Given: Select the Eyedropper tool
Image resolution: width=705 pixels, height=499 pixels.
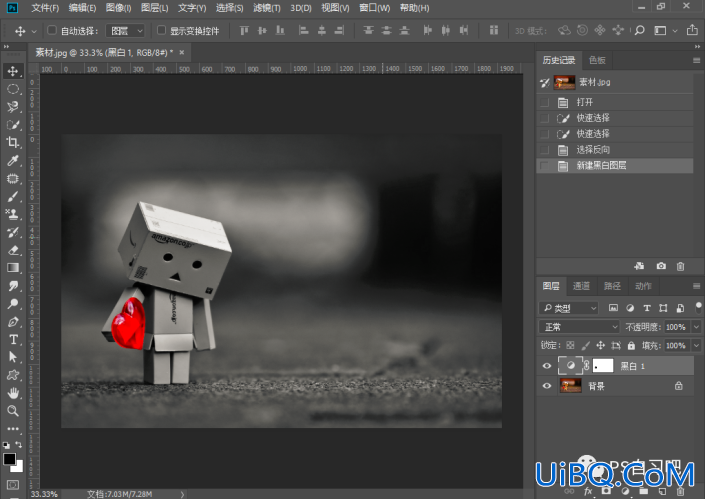Looking at the screenshot, I should tap(13, 160).
